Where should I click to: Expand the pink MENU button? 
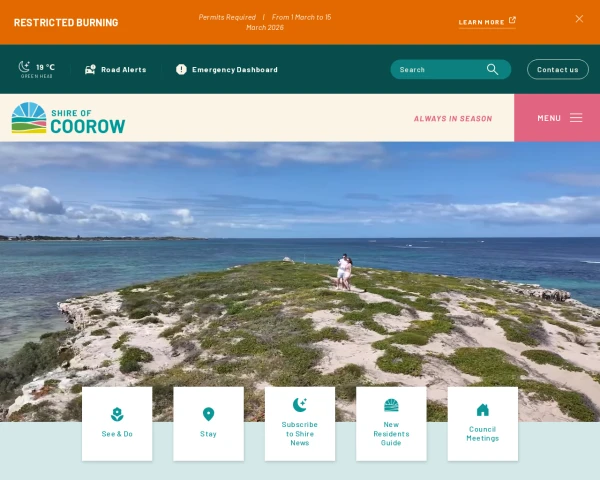pyautogui.click(x=557, y=118)
